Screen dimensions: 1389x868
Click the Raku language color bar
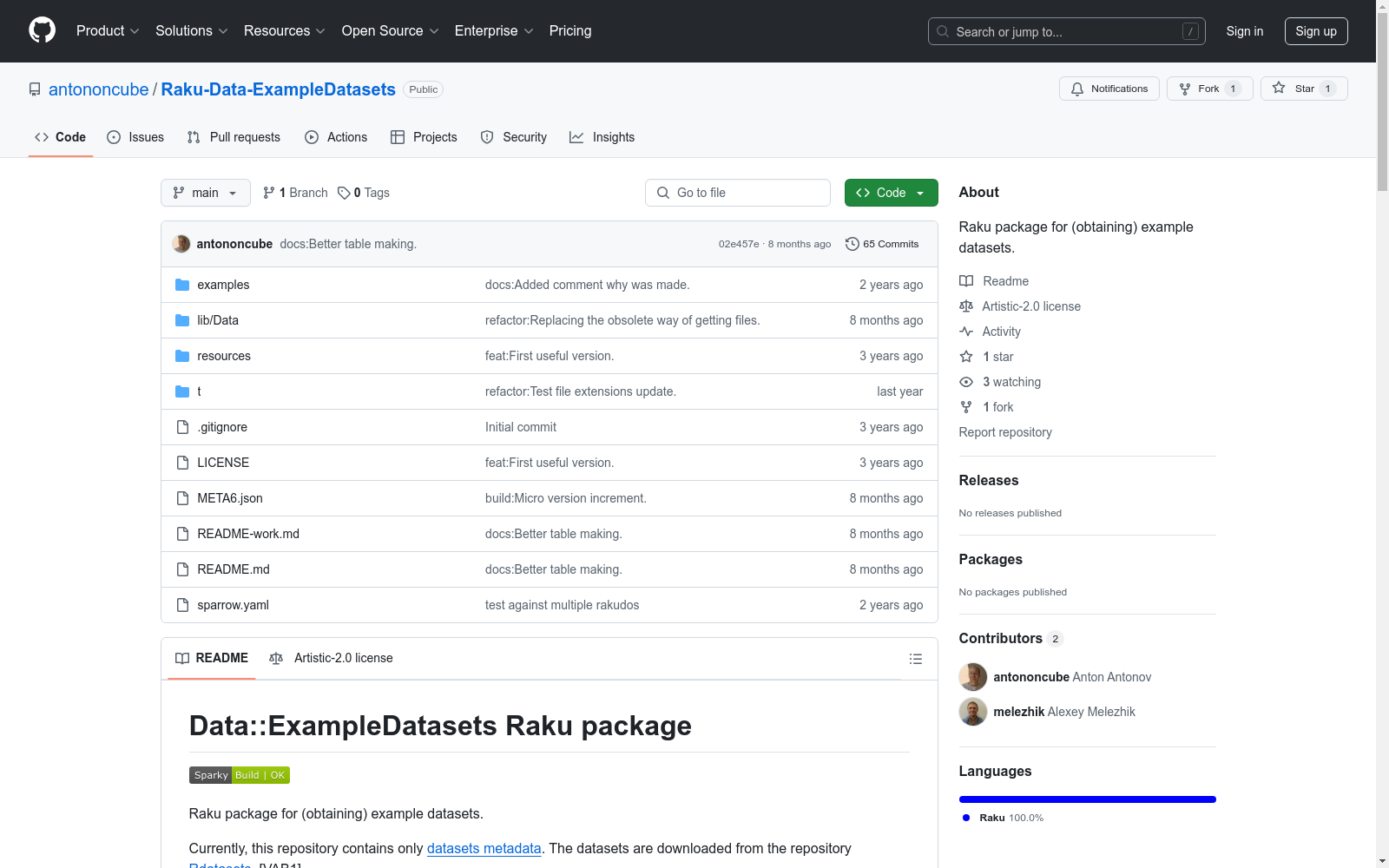pyautogui.click(x=1088, y=799)
